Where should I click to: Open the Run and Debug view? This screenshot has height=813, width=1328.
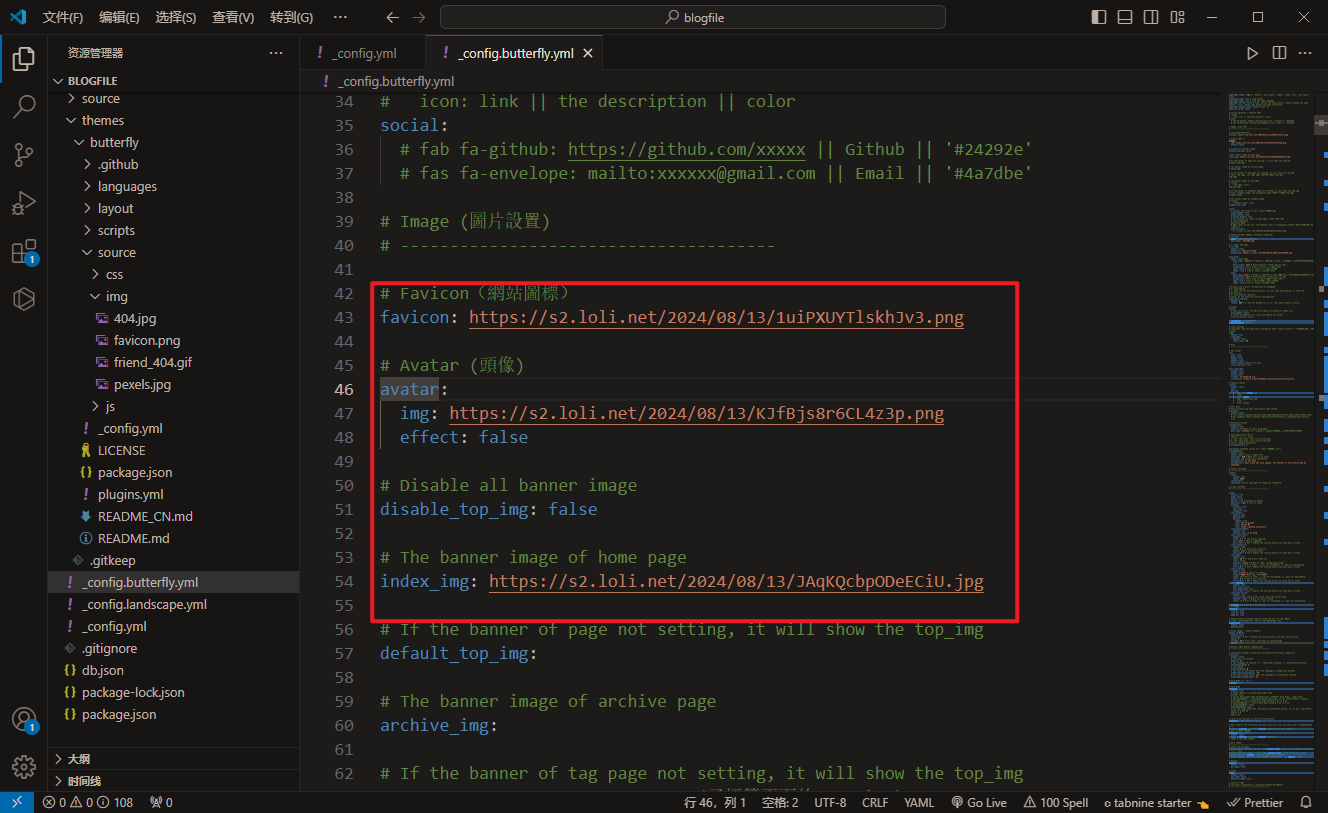(24, 203)
